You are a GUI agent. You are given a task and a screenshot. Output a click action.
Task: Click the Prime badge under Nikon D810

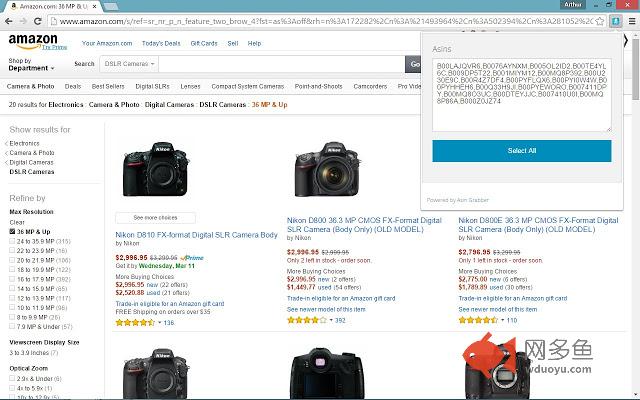(192, 258)
